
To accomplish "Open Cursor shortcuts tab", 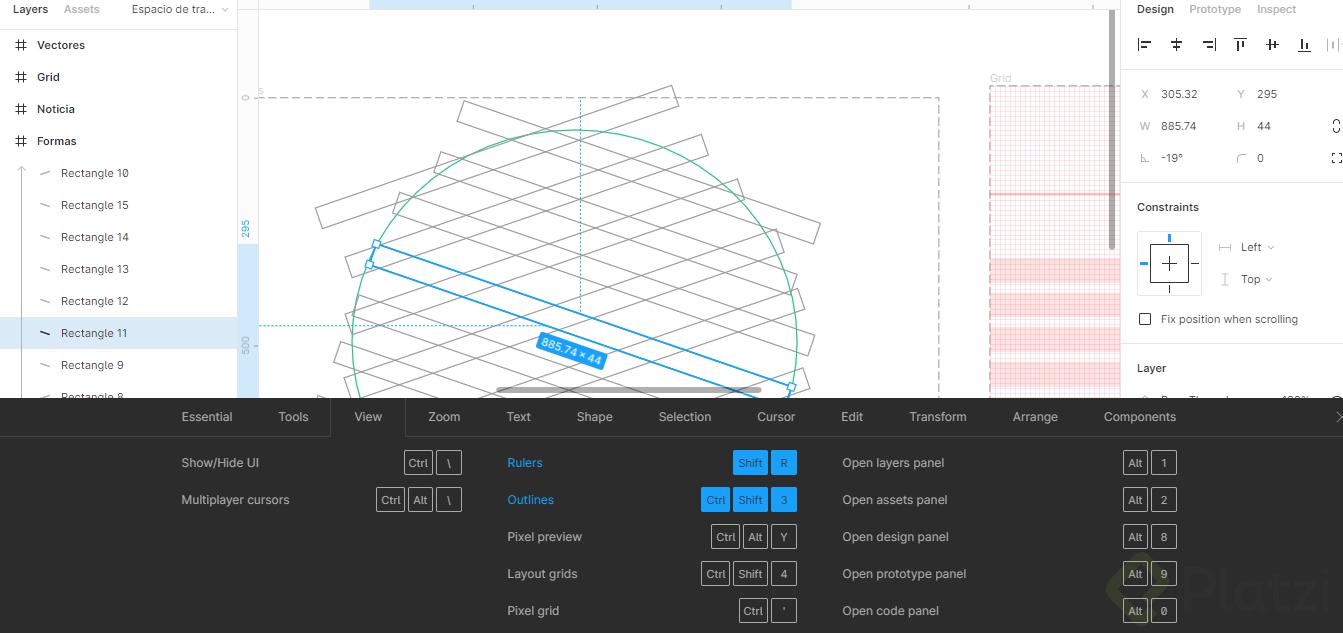I will [x=776, y=417].
